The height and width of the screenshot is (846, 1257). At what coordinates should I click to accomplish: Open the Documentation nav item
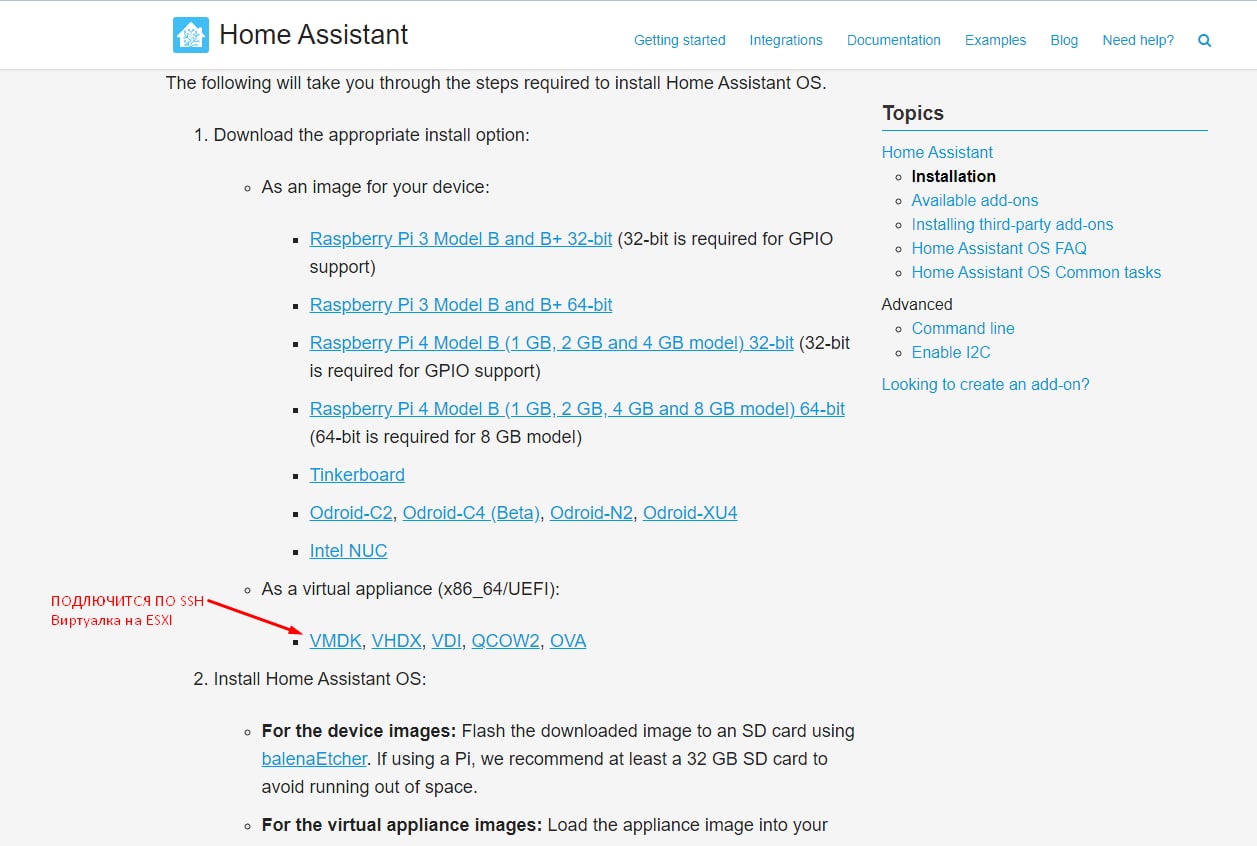coord(894,40)
